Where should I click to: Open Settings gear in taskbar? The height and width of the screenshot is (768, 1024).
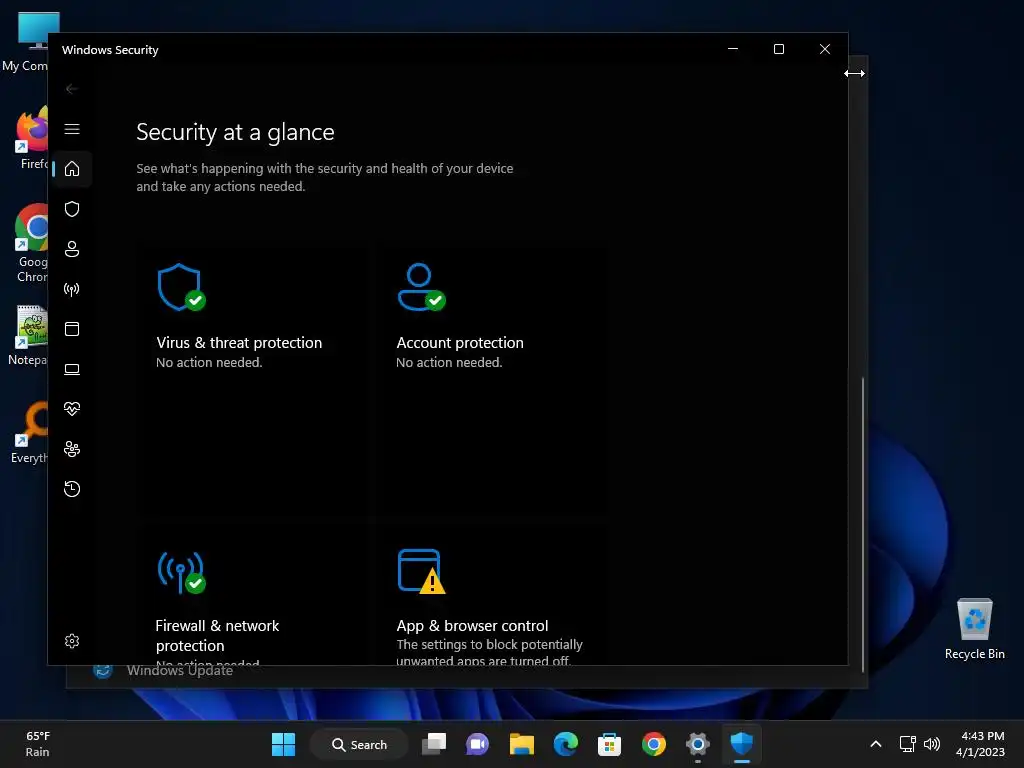(x=697, y=744)
